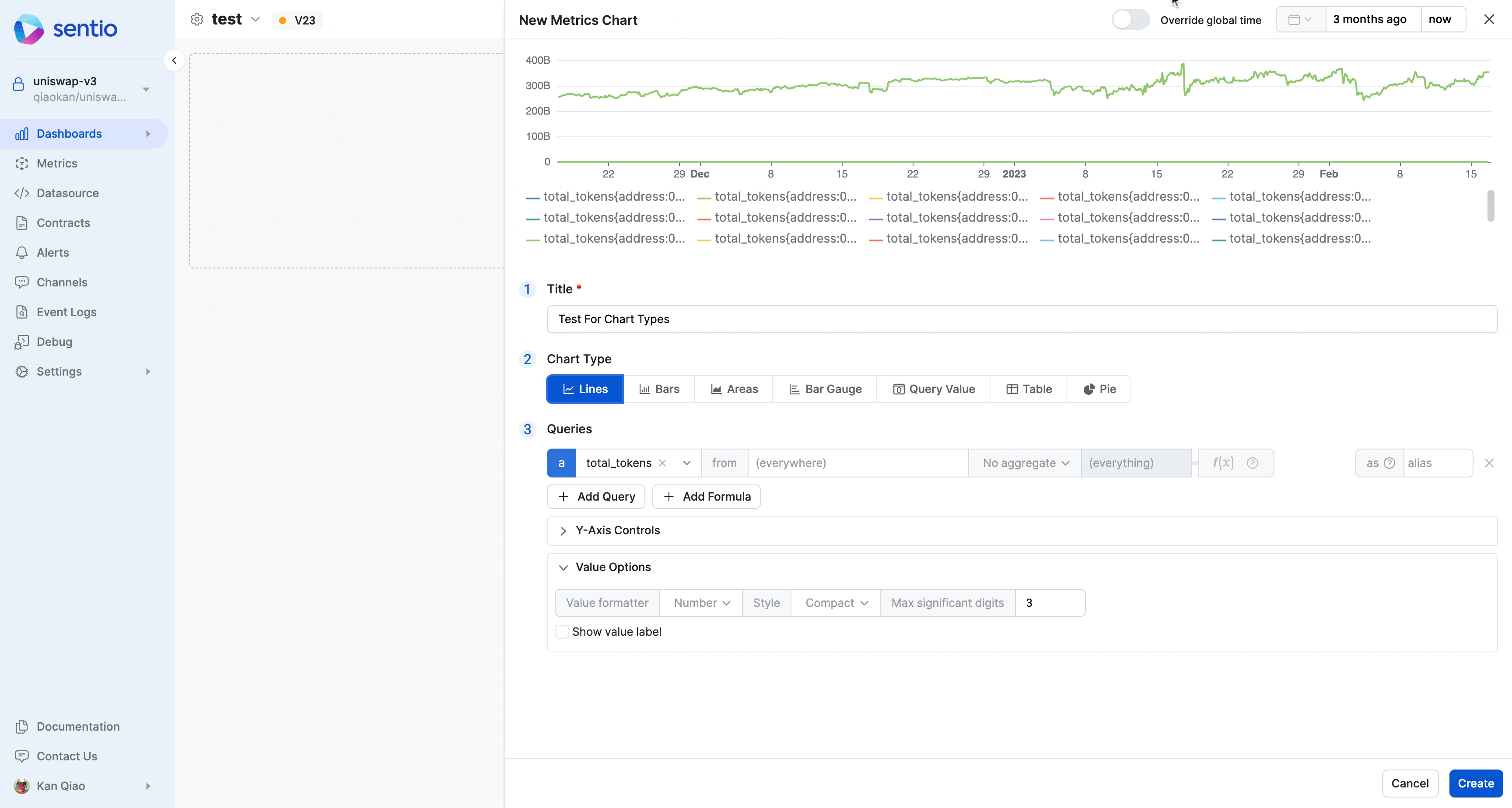Click the help icon next to 'as'
Screen dimensions: 1512x808
click(1389, 463)
